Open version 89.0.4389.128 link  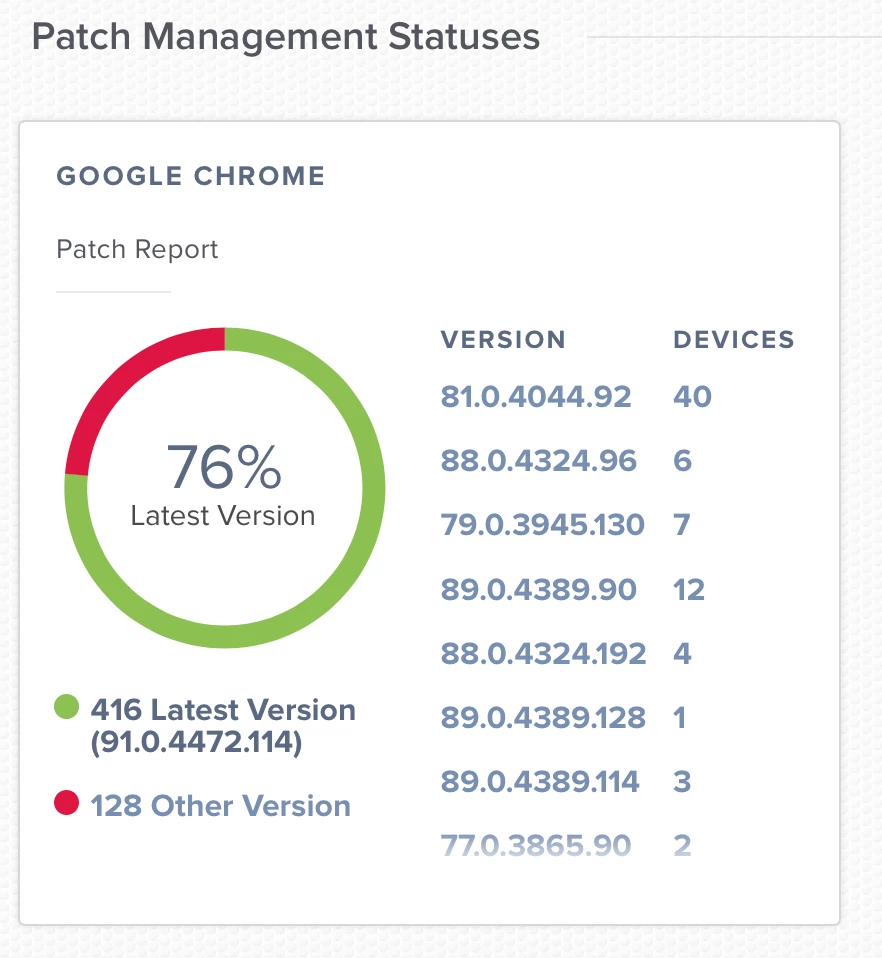pos(543,717)
